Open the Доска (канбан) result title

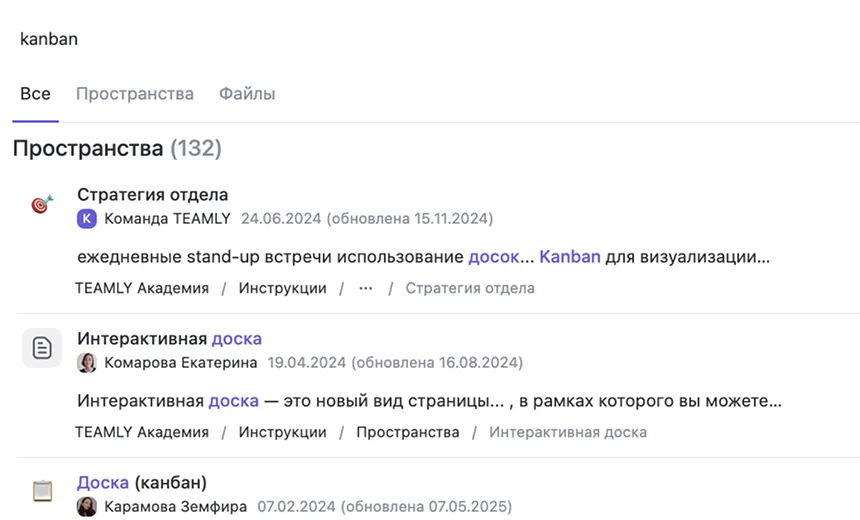coord(142,483)
